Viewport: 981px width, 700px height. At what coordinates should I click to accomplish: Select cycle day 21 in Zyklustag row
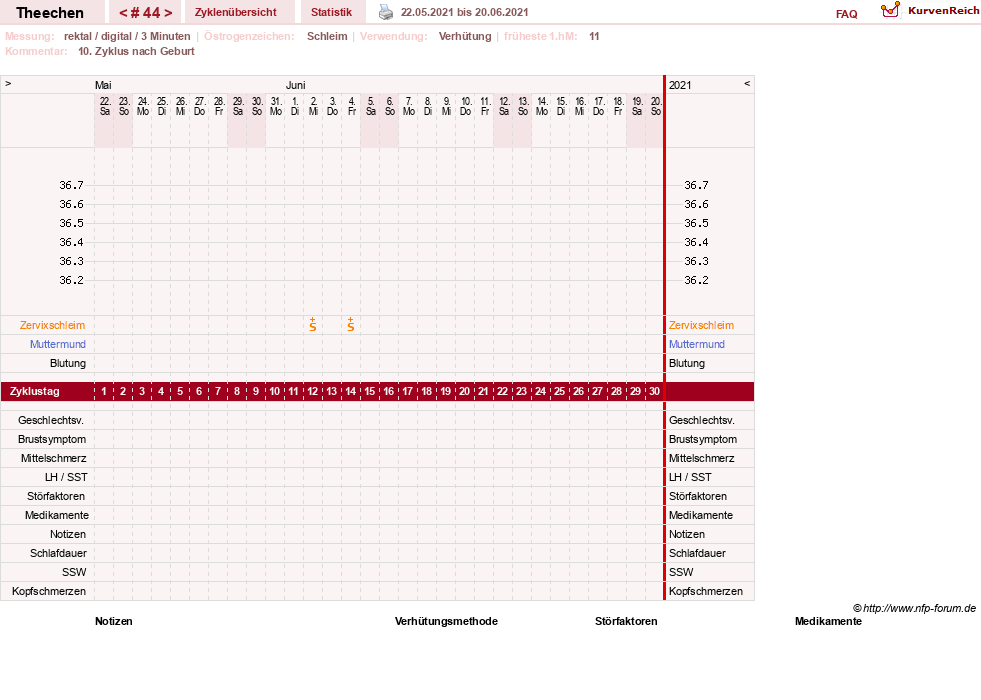click(484, 392)
